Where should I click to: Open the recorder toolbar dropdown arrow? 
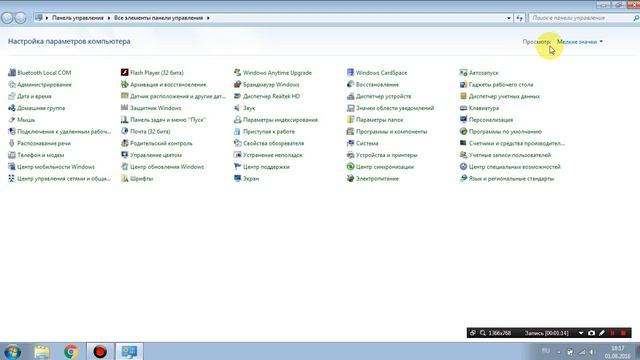click(581, 333)
